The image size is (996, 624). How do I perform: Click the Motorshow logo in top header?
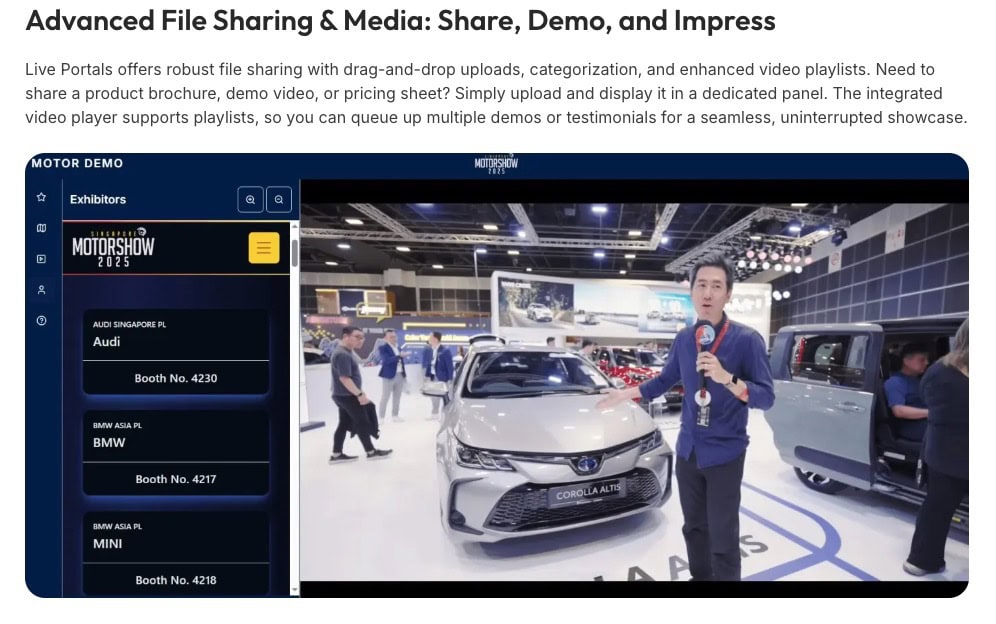496,164
